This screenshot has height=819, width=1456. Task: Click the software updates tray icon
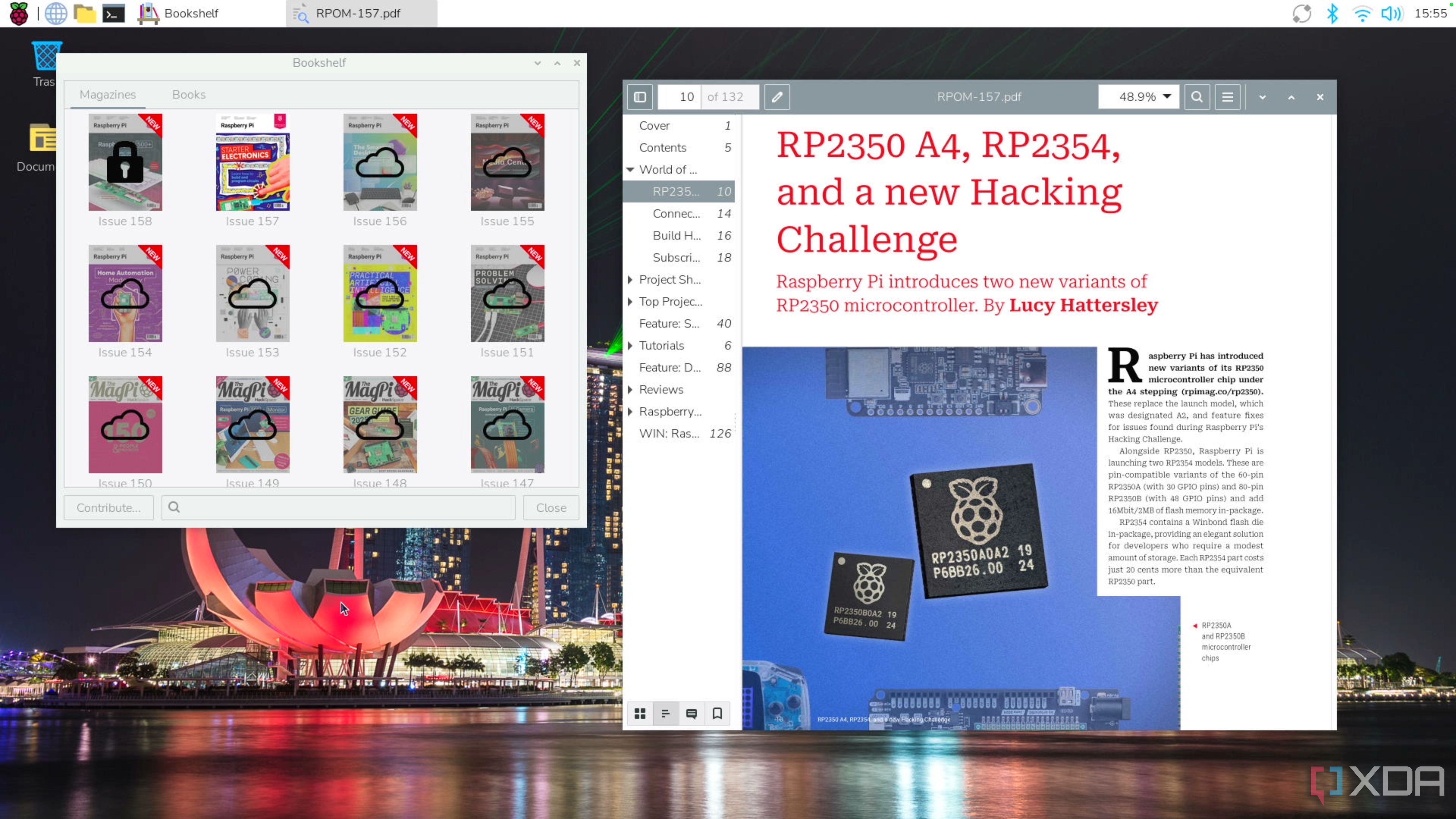pos(1302,13)
